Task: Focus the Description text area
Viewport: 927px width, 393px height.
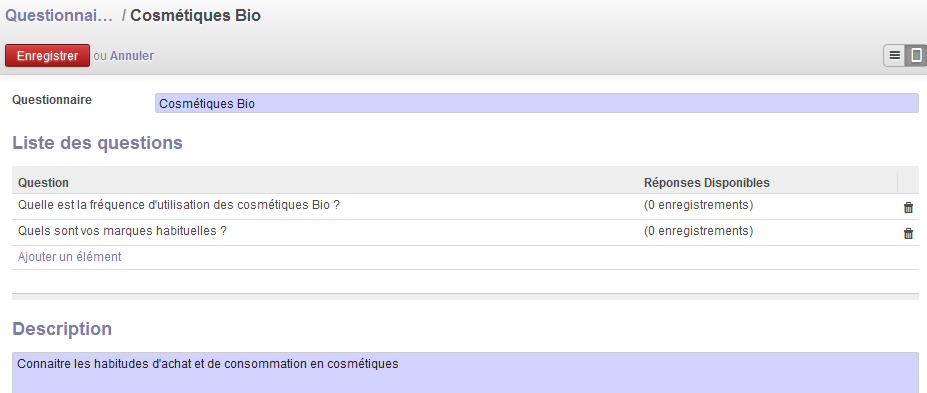Action: click(x=466, y=373)
